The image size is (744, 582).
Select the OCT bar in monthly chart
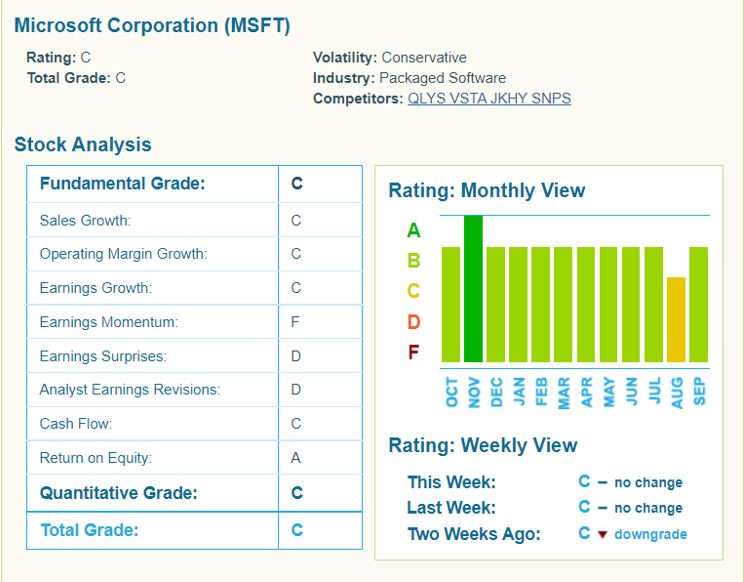coord(451,304)
